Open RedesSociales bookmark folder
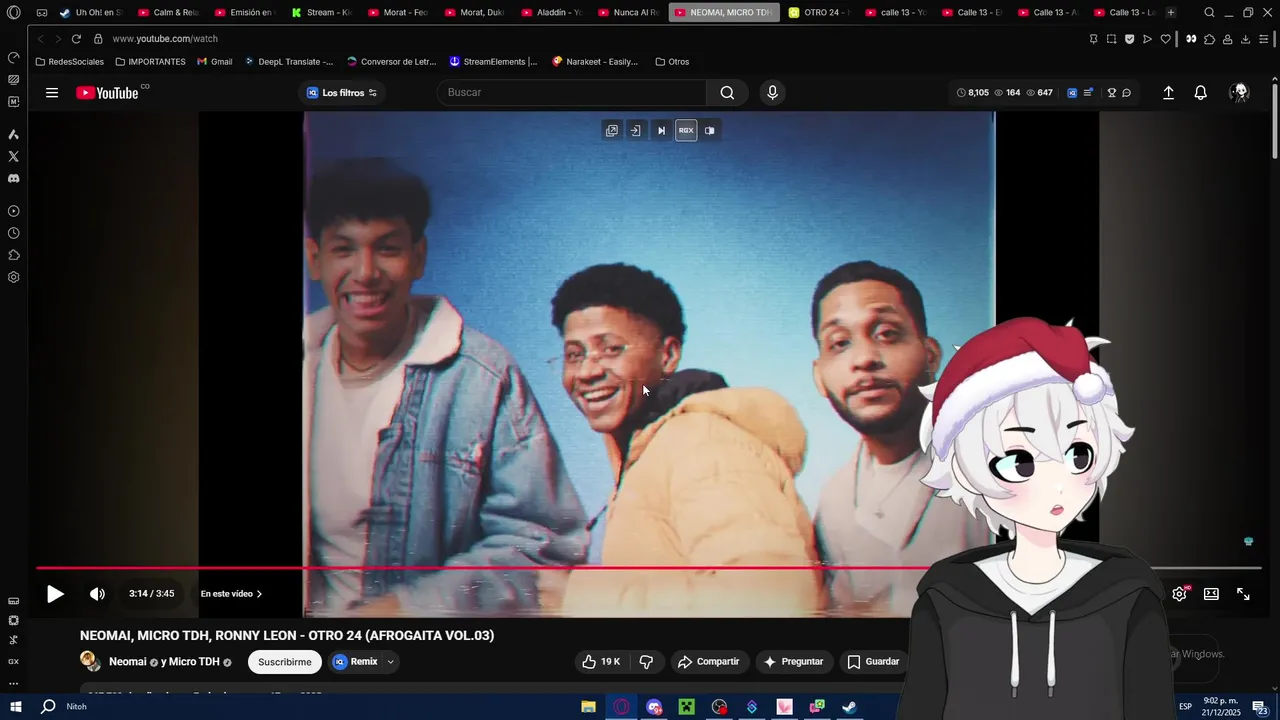The height and width of the screenshot is (720, 1280). point(69,62)
